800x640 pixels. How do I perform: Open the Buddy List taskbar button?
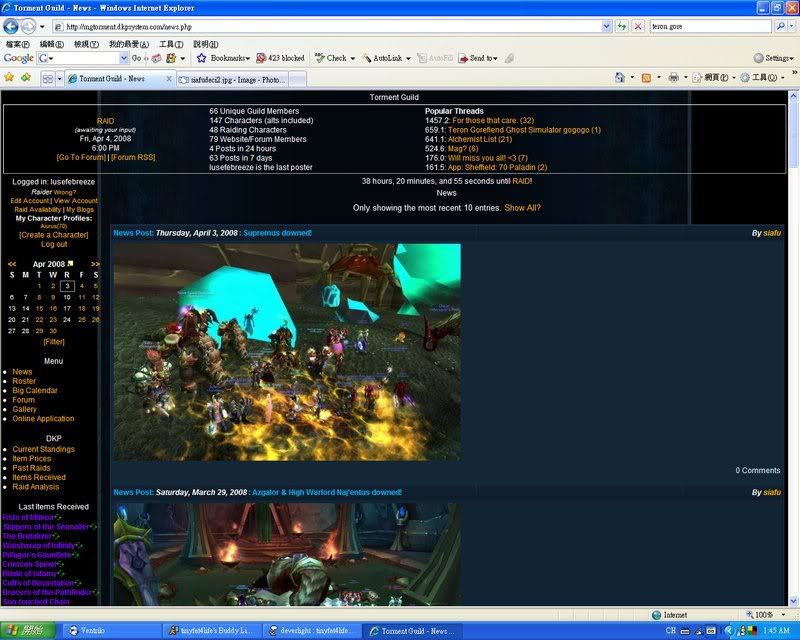[212, 631]
